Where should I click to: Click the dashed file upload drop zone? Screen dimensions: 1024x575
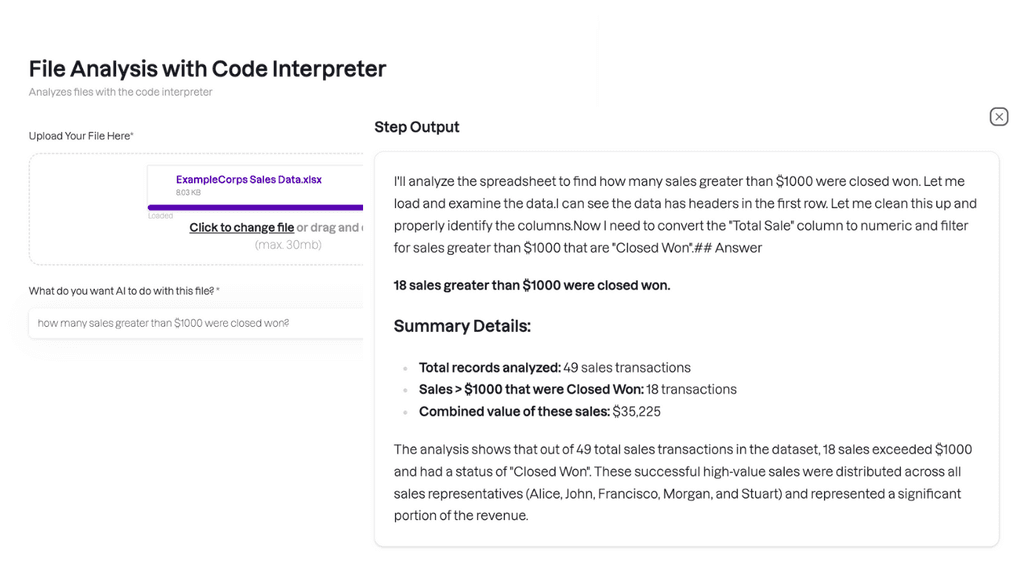pyautogui.click(x=196, y=209)
